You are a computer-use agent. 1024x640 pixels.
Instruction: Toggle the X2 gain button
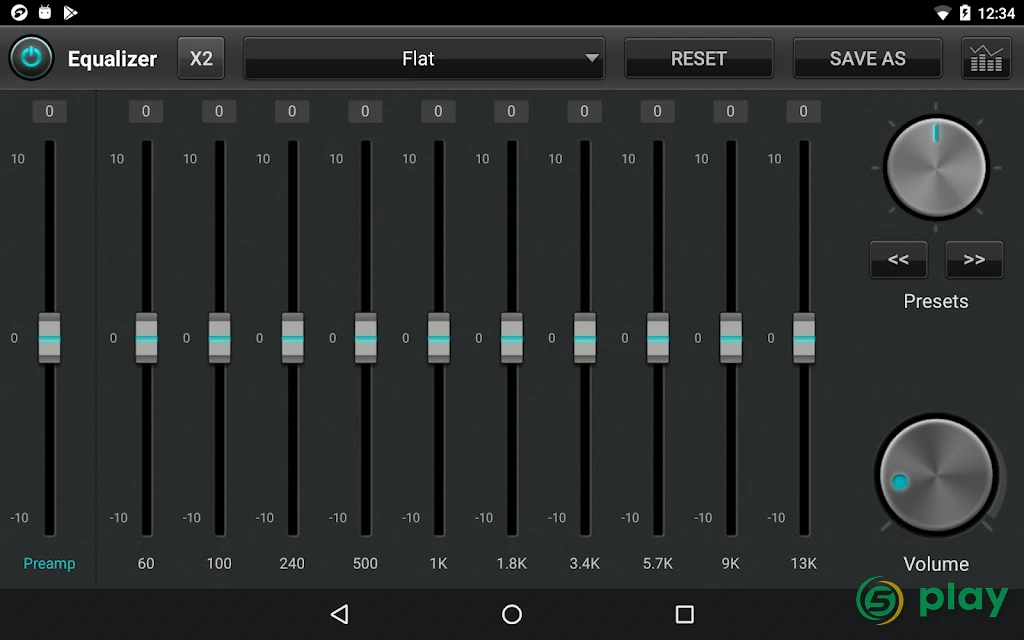tap(201, 58)
